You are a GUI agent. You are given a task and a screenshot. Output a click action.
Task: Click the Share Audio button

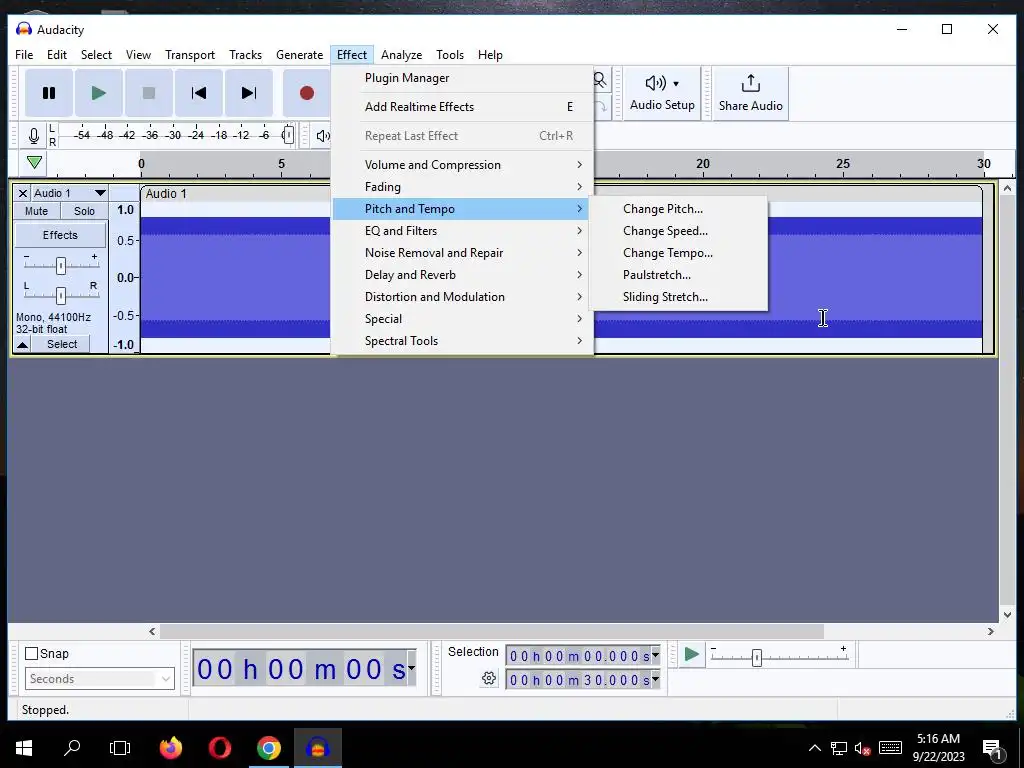tap(750, 93)
